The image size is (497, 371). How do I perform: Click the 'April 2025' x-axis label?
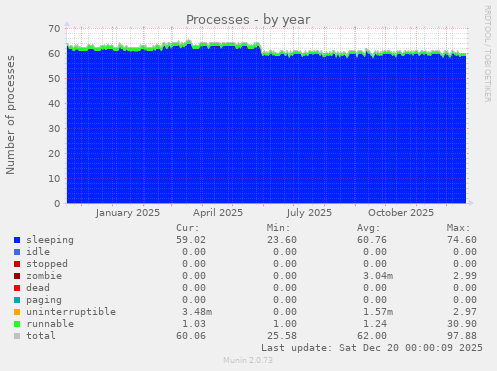coord(218,213)
